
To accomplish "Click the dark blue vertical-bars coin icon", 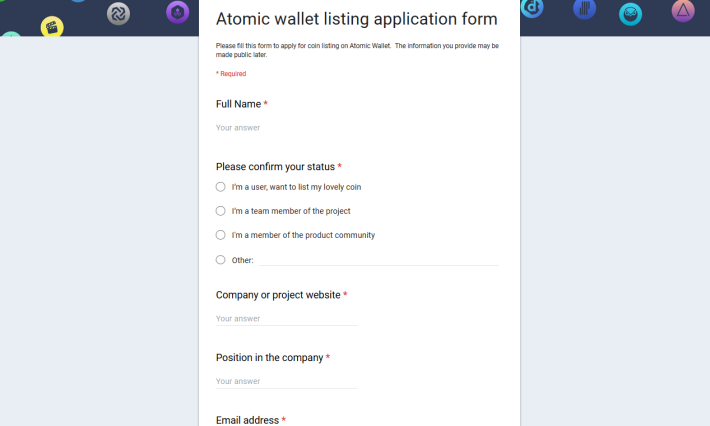I will tap(584, 9).
